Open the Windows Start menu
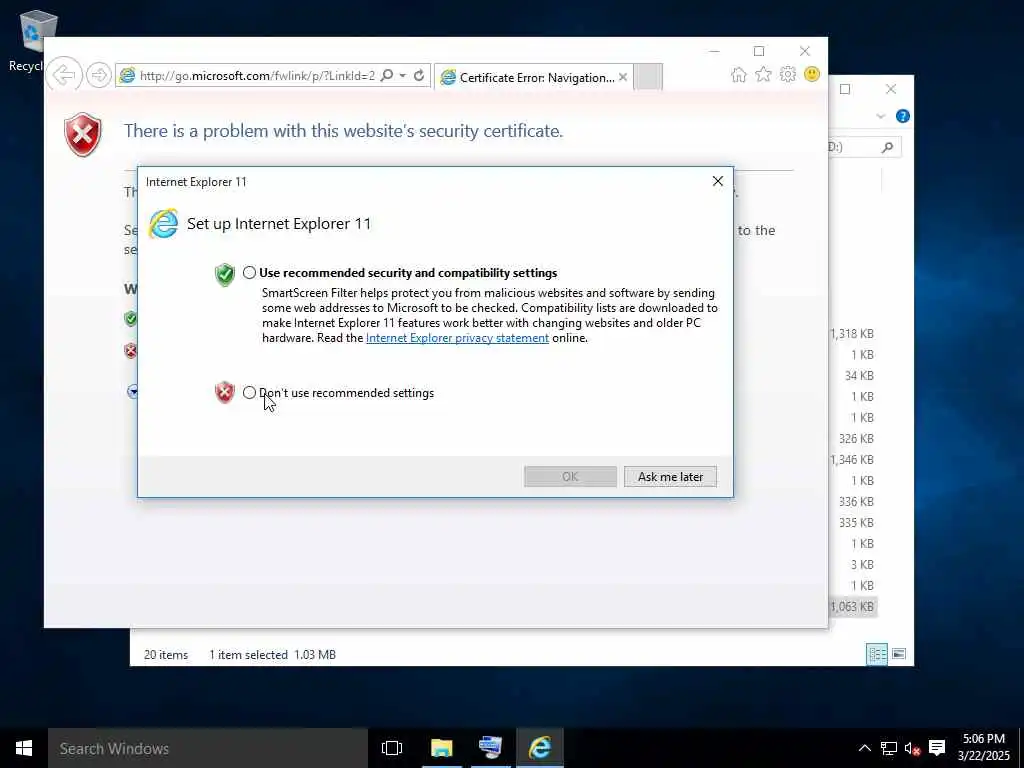Image resolution: width=1024 pixels, height=768 pixels. (24, 748)
